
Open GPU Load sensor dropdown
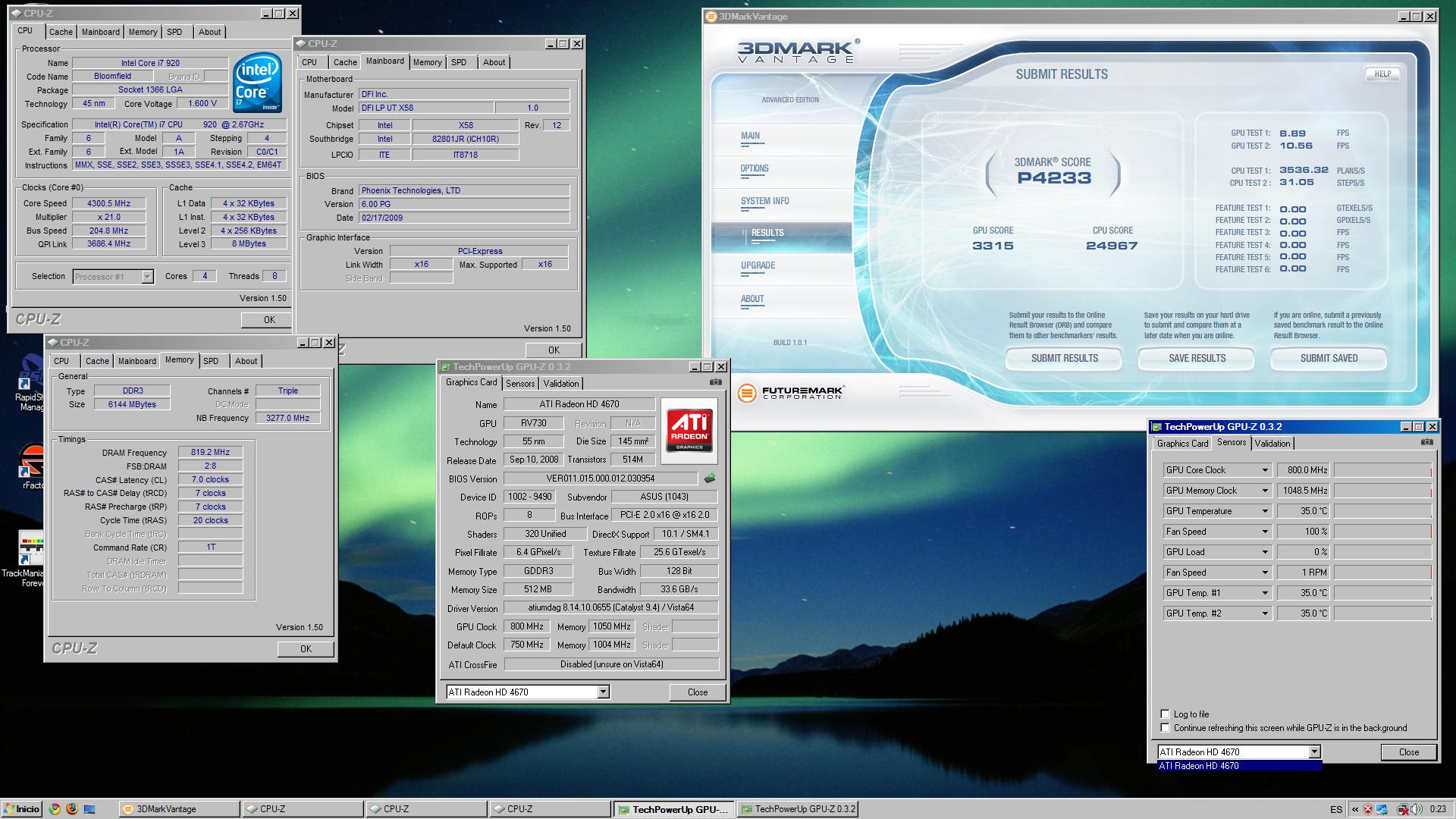[1265, 552]
